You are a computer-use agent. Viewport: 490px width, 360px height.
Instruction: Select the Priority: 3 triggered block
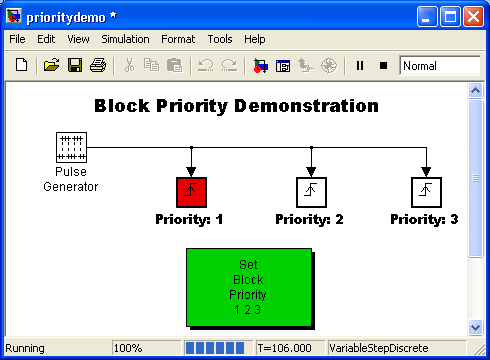(x=426, y=192)
